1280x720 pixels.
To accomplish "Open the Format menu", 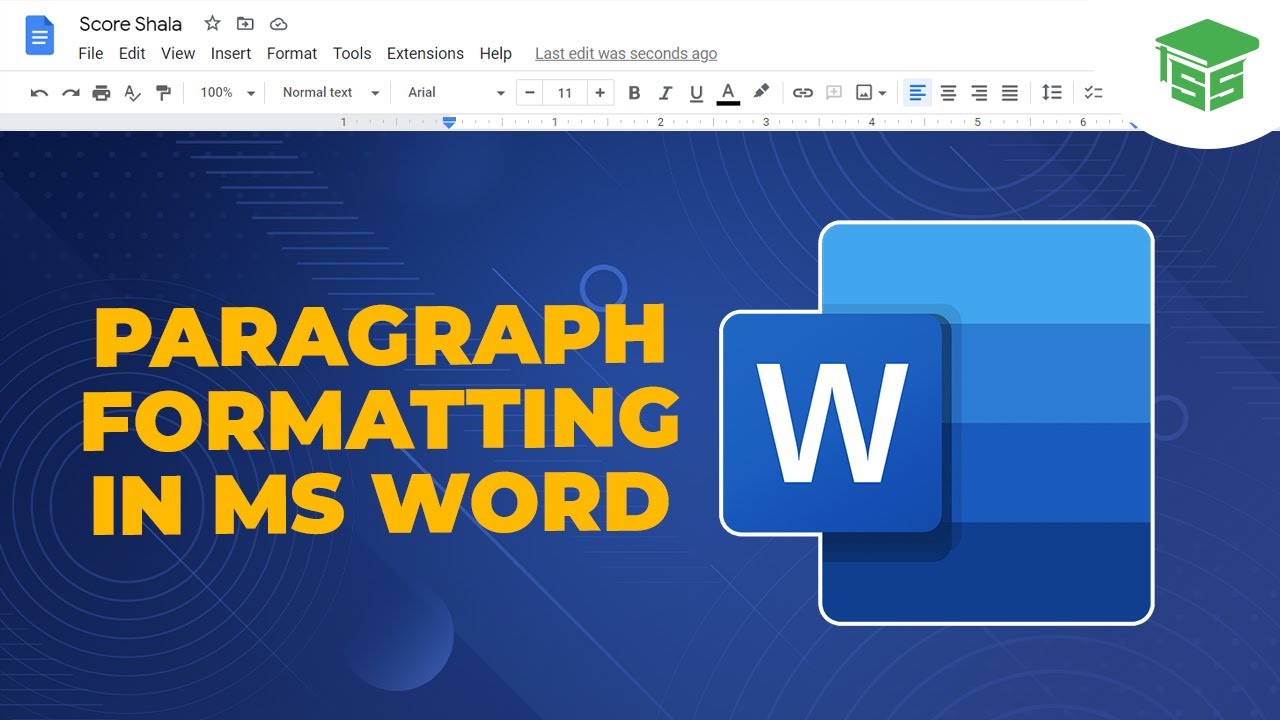I will (292, 54).
